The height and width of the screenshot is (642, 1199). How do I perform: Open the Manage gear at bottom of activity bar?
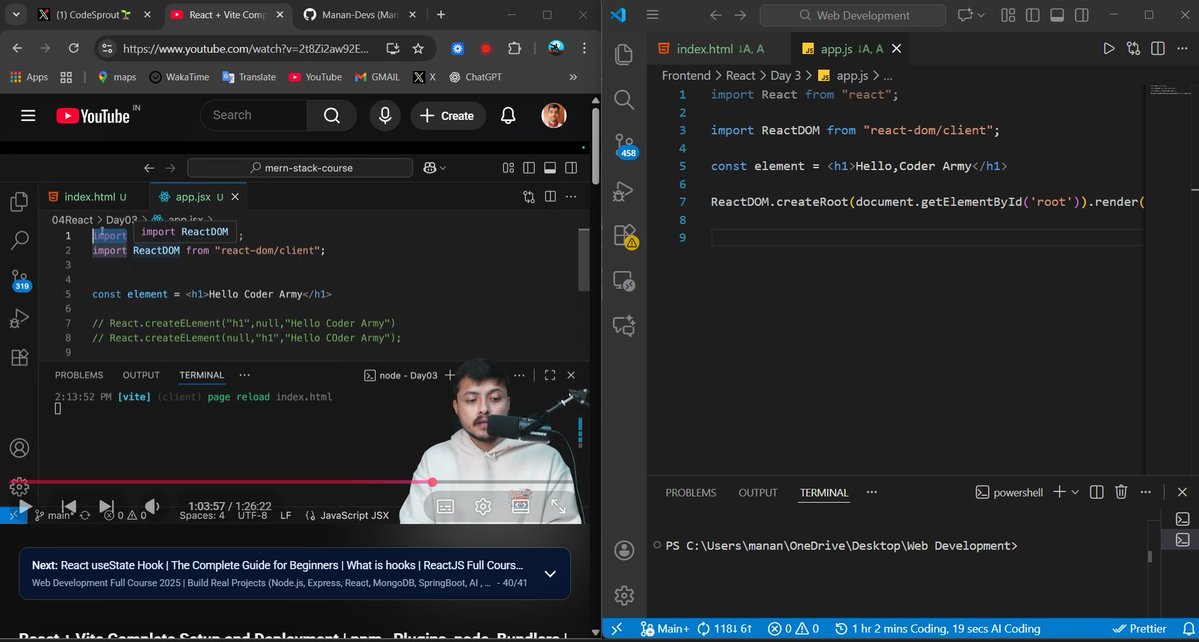click(x=623, y=595)
